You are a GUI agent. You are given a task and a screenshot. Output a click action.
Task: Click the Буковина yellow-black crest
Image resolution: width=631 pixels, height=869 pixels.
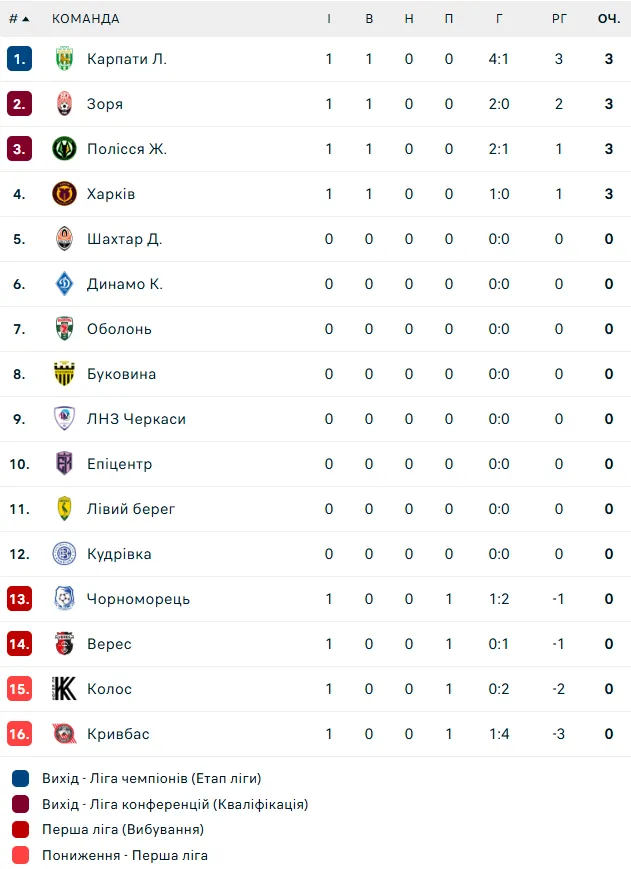point(64,374)
